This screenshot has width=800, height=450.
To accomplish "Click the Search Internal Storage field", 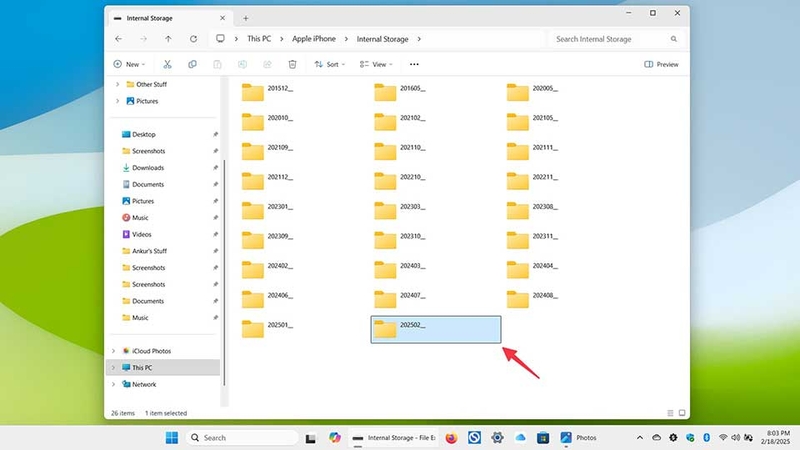I will [616, 39].
